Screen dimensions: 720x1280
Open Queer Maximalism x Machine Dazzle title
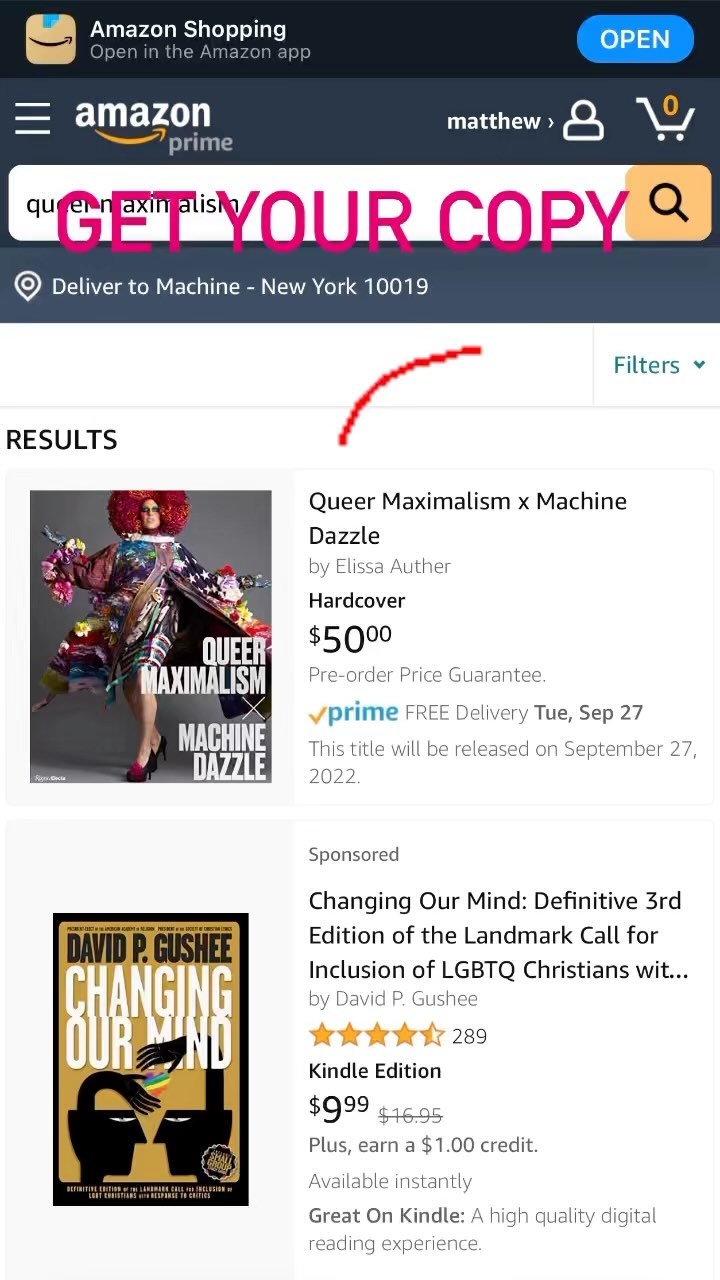pos(467,517)
